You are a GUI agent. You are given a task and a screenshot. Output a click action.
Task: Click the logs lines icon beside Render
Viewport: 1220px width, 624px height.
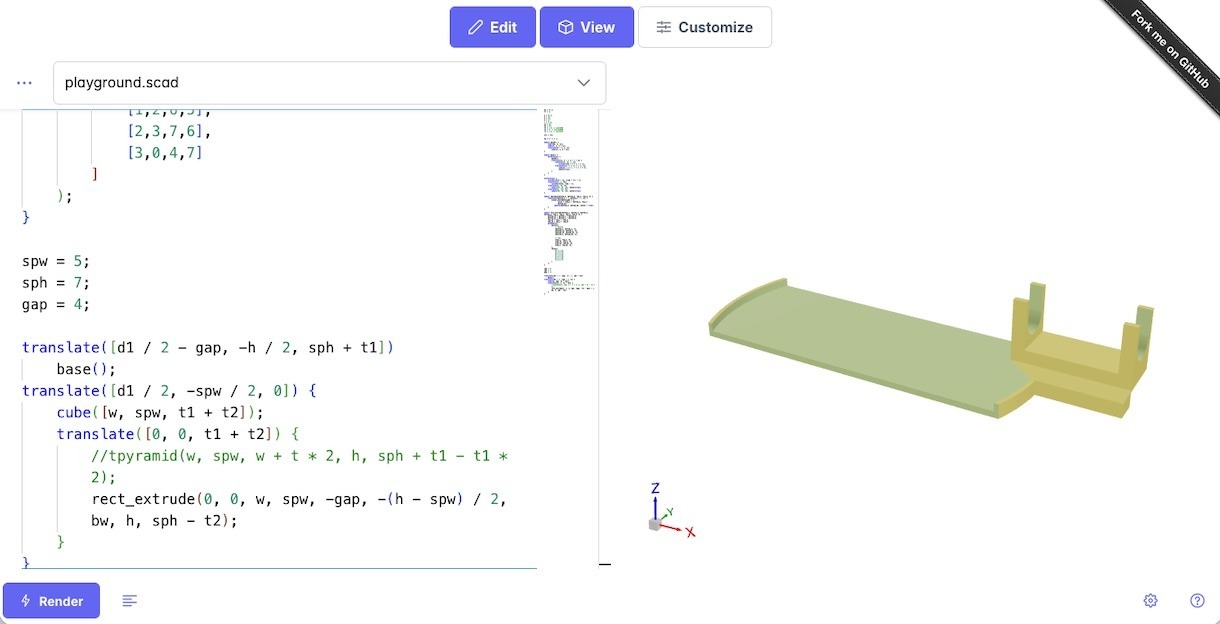tap(130, 601)
